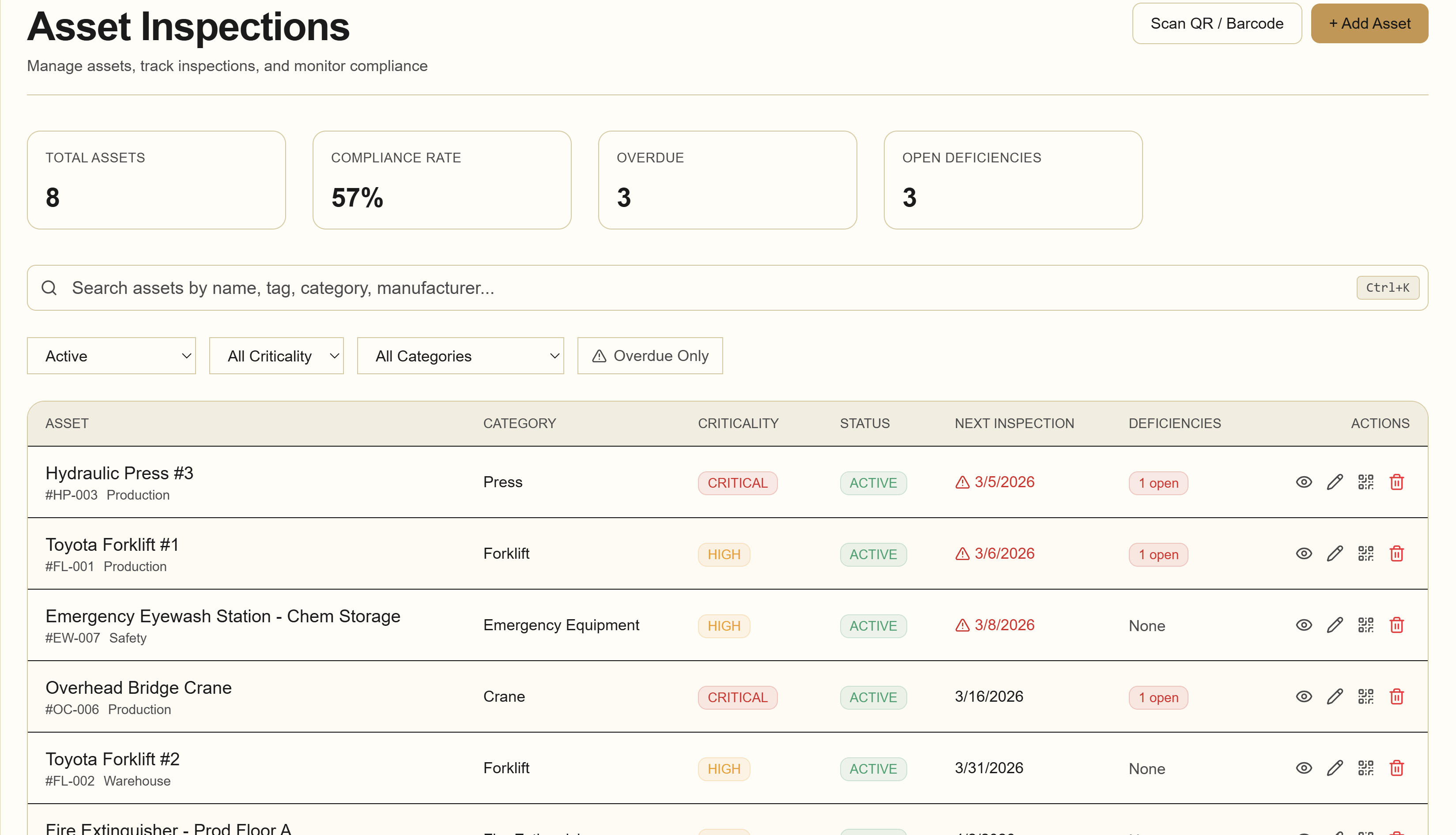Open the All Categories dropdown

(460, 356)
